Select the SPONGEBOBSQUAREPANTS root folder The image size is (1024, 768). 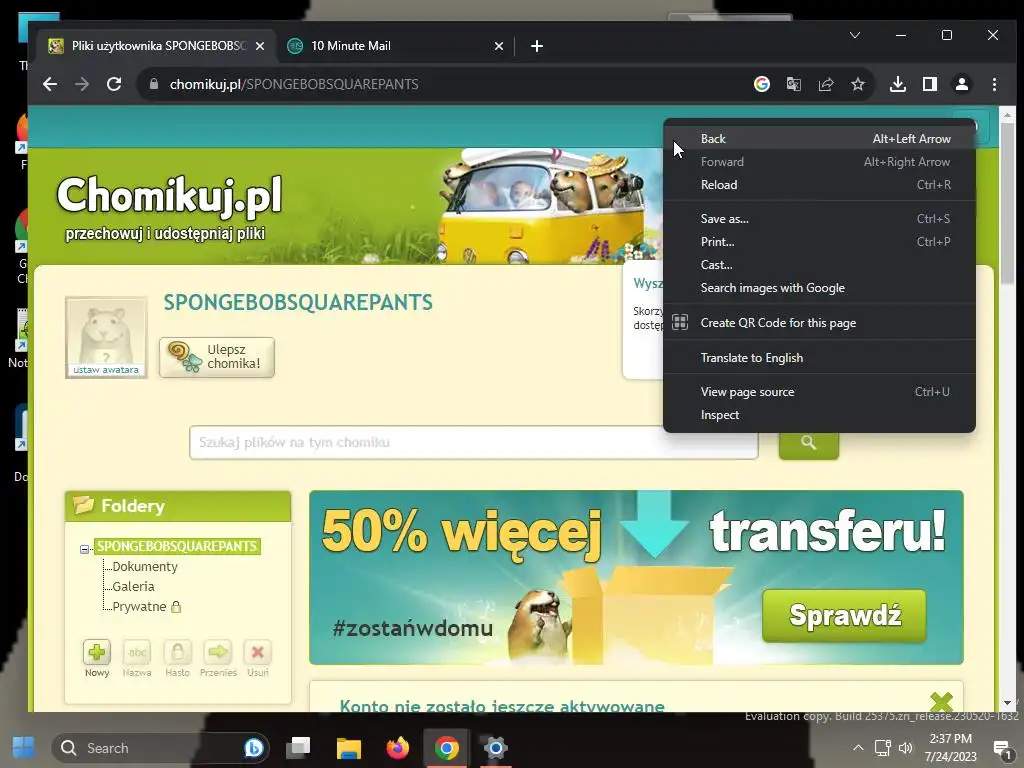177,546
